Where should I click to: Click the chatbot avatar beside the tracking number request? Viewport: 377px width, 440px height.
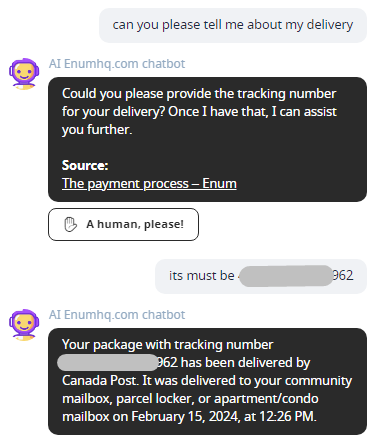click(24, 74)
